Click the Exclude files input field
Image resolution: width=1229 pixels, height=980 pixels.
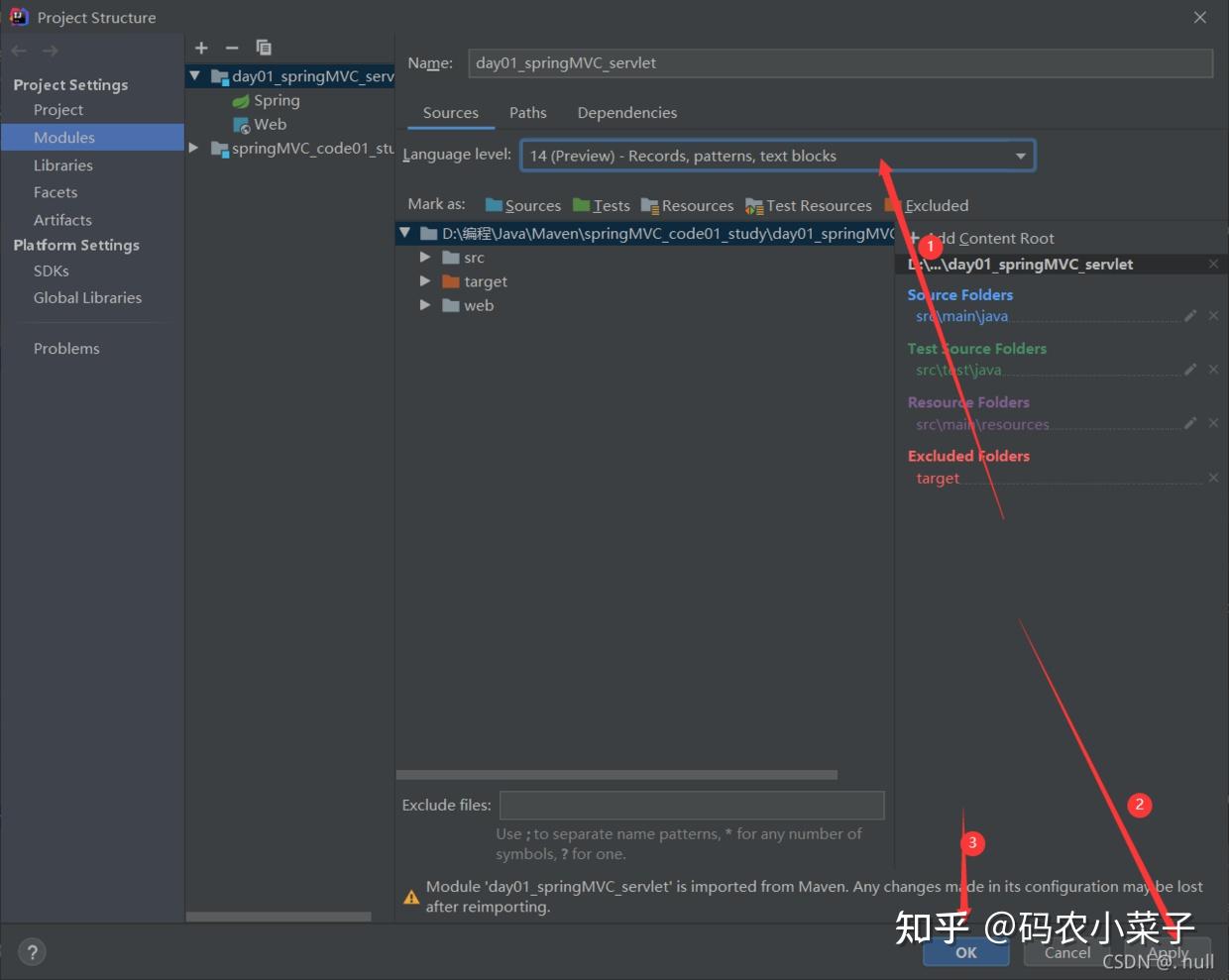[x=691, y=805]
